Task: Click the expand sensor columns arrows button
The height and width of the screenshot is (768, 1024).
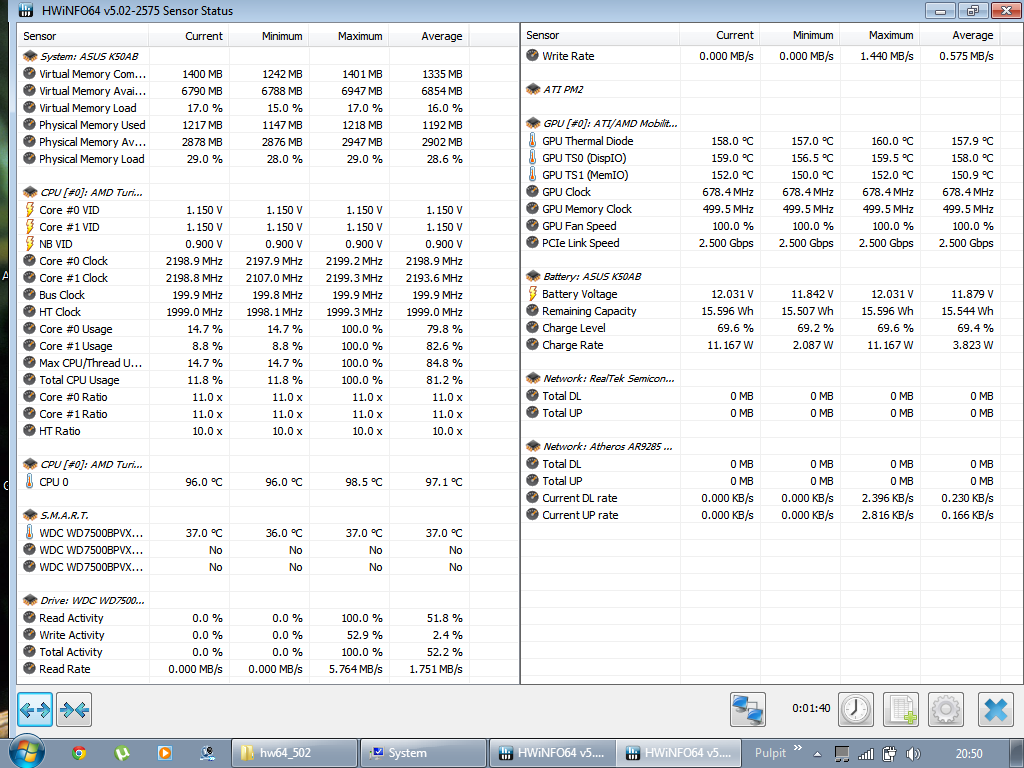Action: pos(35,709)
